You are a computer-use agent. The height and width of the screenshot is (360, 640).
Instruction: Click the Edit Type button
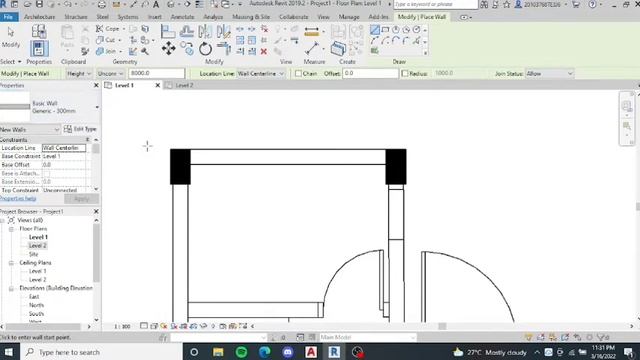click(80, 129)
